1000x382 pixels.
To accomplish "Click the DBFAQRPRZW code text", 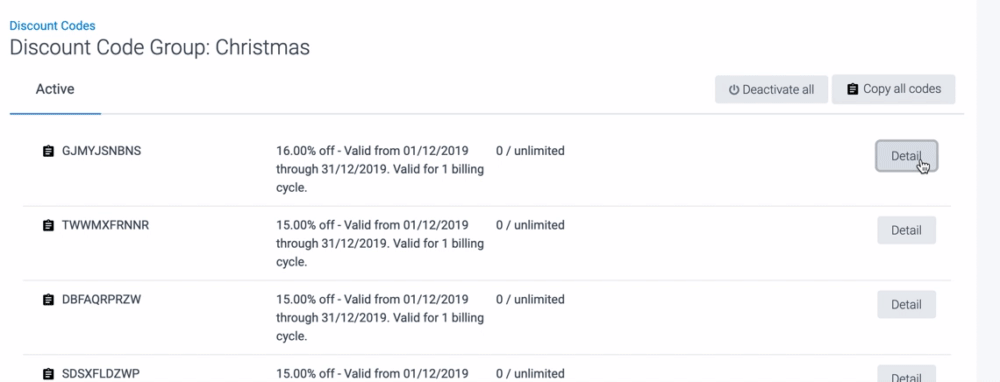I will pyautogui.click(x=101, y=299).
